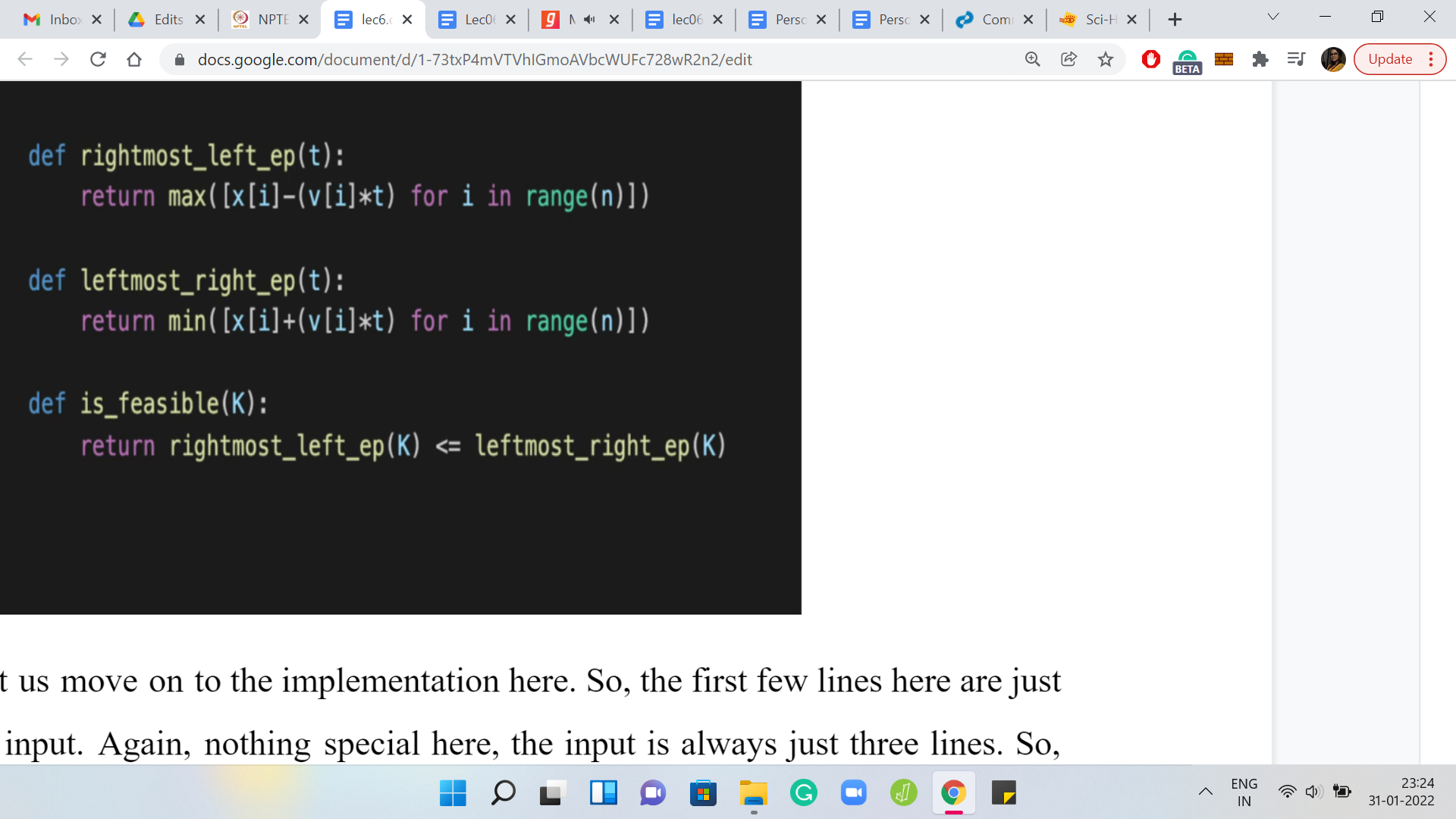Open a new browser tab
This screenshot has height=819, width=1456.
click(x=1175, y=20)
